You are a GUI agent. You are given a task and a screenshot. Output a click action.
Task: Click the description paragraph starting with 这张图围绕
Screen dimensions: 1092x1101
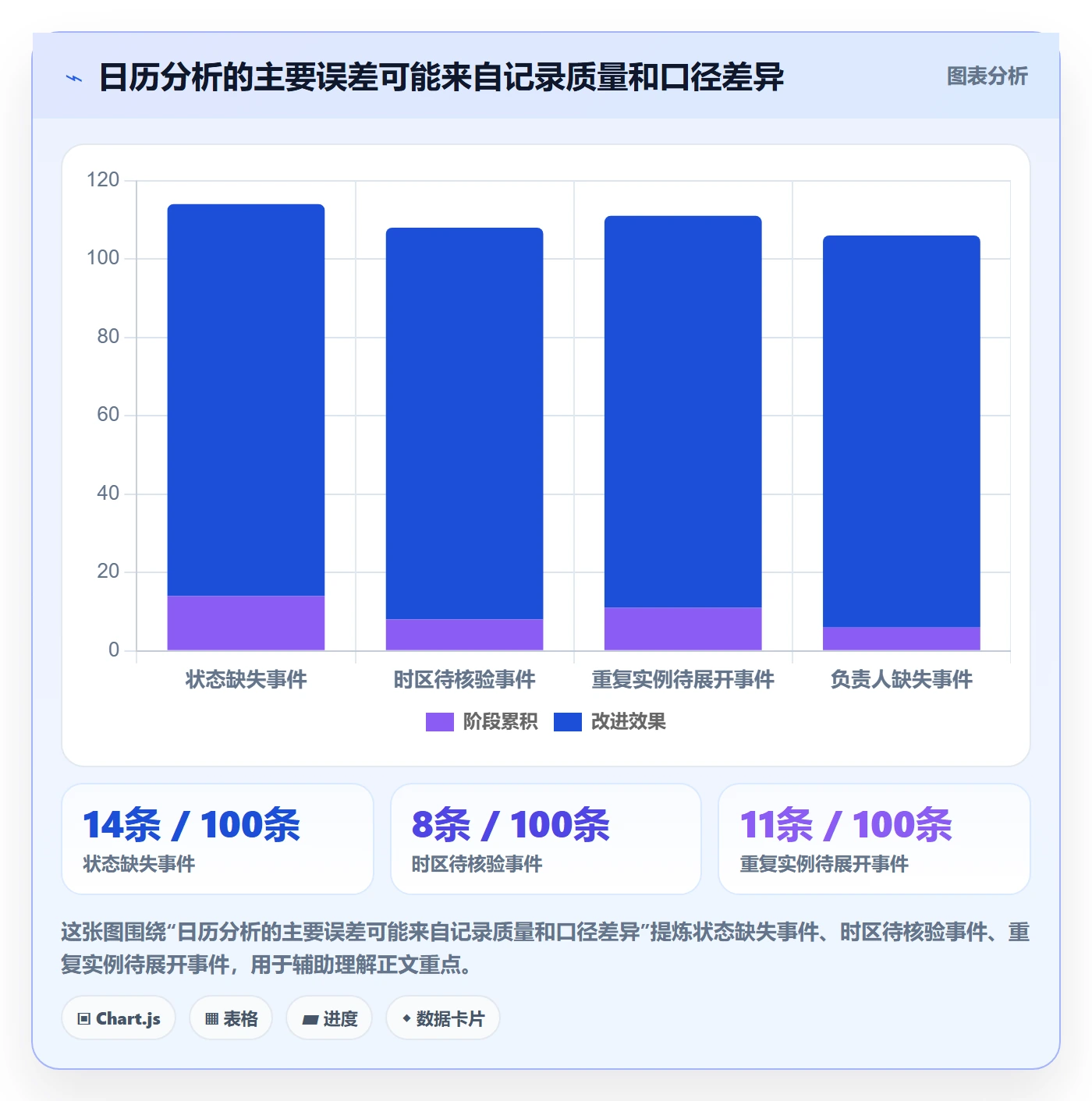[x=545, y=948]
